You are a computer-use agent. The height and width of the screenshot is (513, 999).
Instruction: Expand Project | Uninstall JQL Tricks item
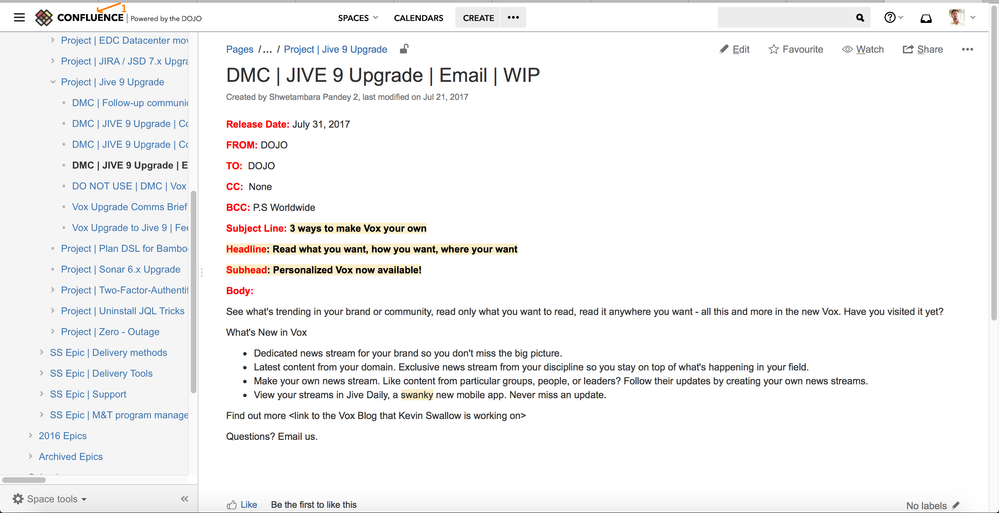[x=53, y=311]
